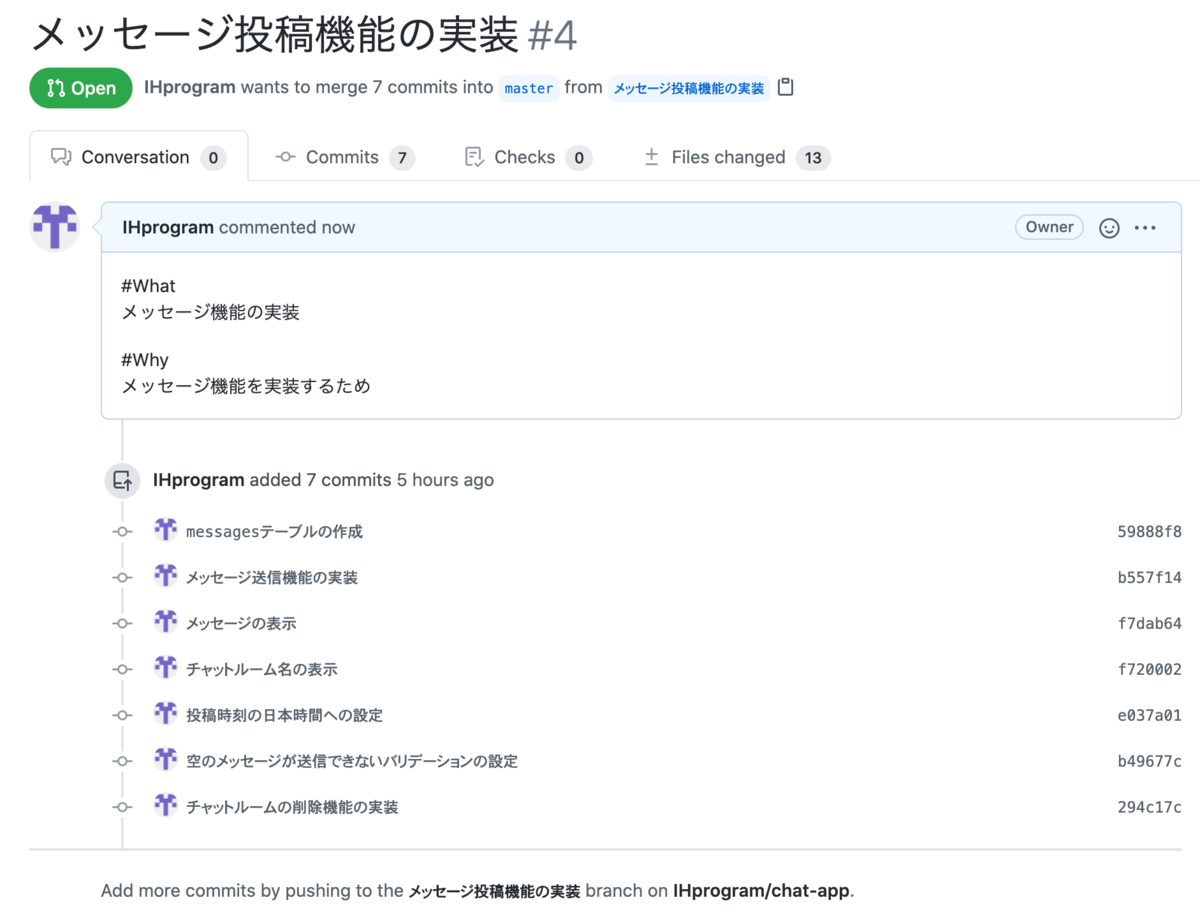The height and width of the screenshot is (921, 1200).
Task: Click avatar next to 'バリデーションの設定' commit
Action: click(166, 760)
